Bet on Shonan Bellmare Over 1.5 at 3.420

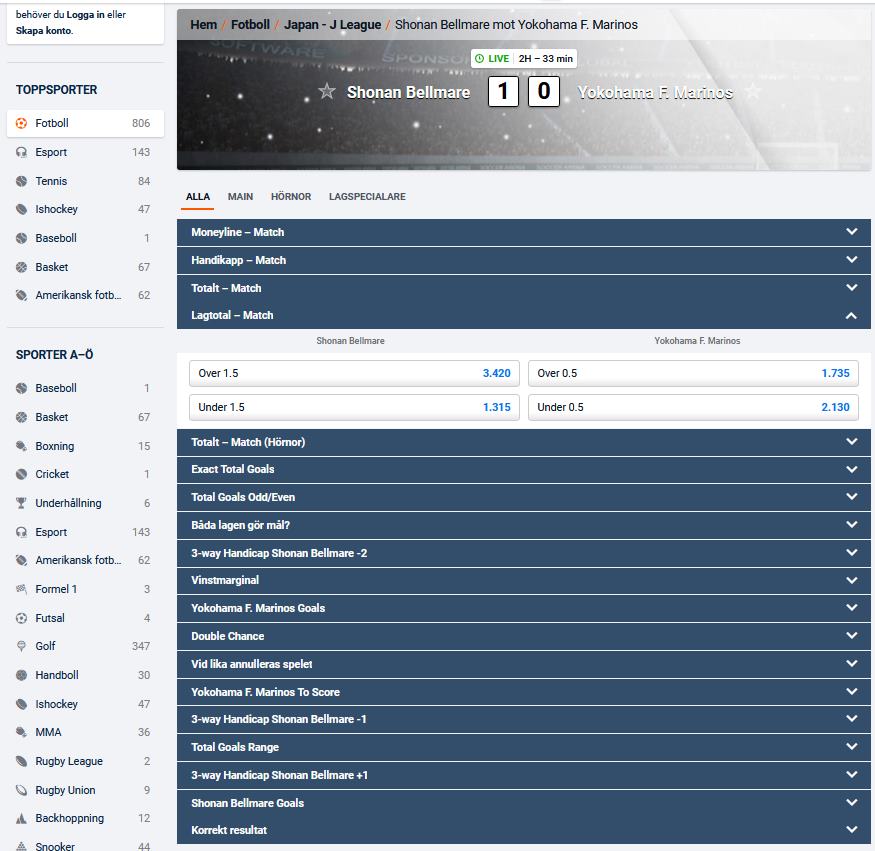(x=354, y=373)
